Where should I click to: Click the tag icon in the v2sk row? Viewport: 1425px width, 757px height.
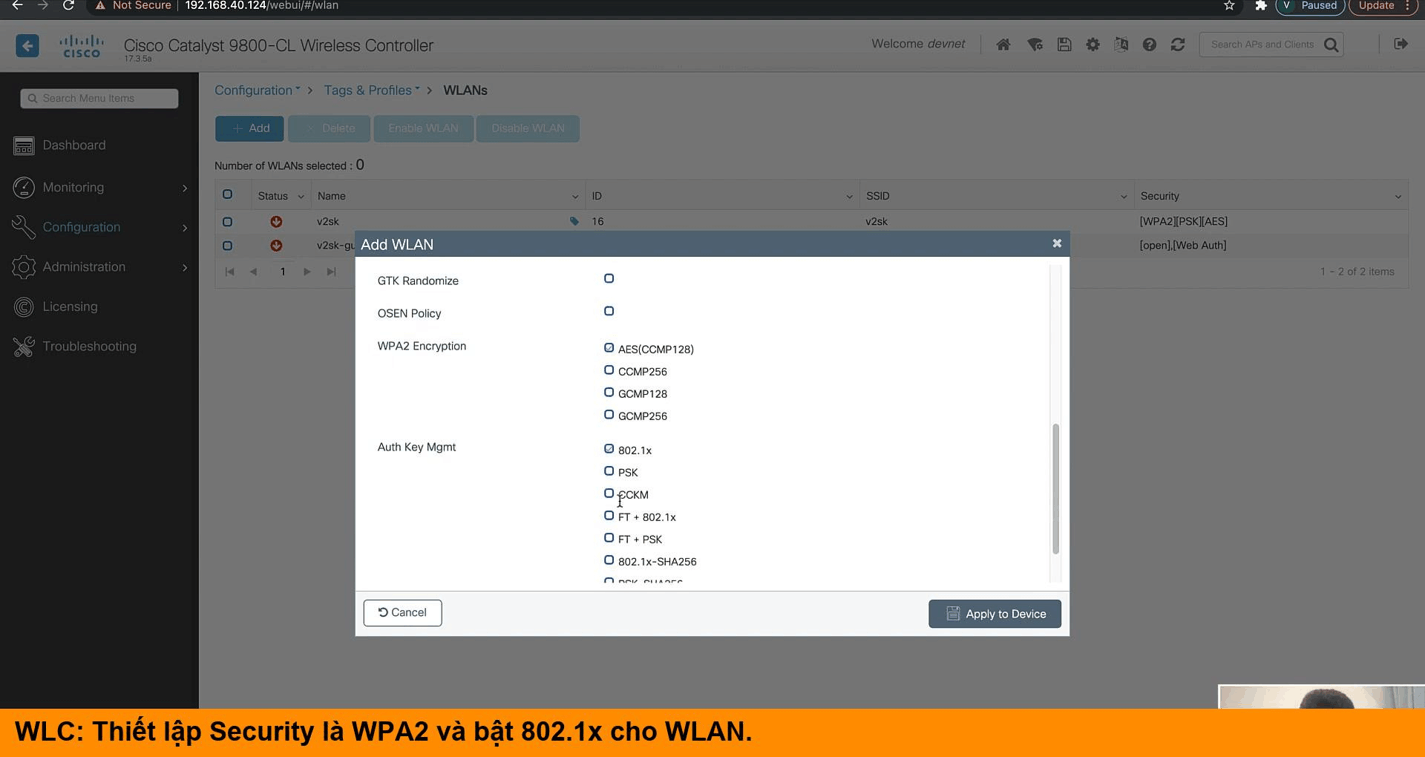(x=574, y=222)
